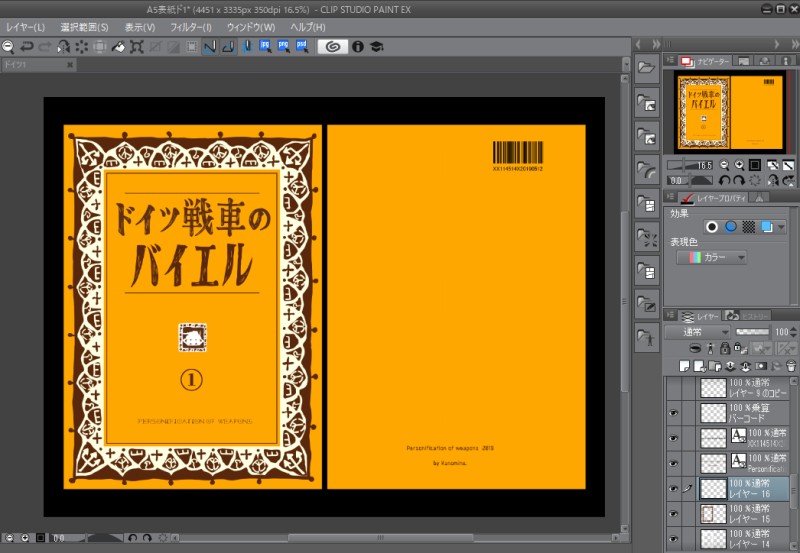
Task: Toggle snap to special ruler in the command bar
Action: [228, 47]
